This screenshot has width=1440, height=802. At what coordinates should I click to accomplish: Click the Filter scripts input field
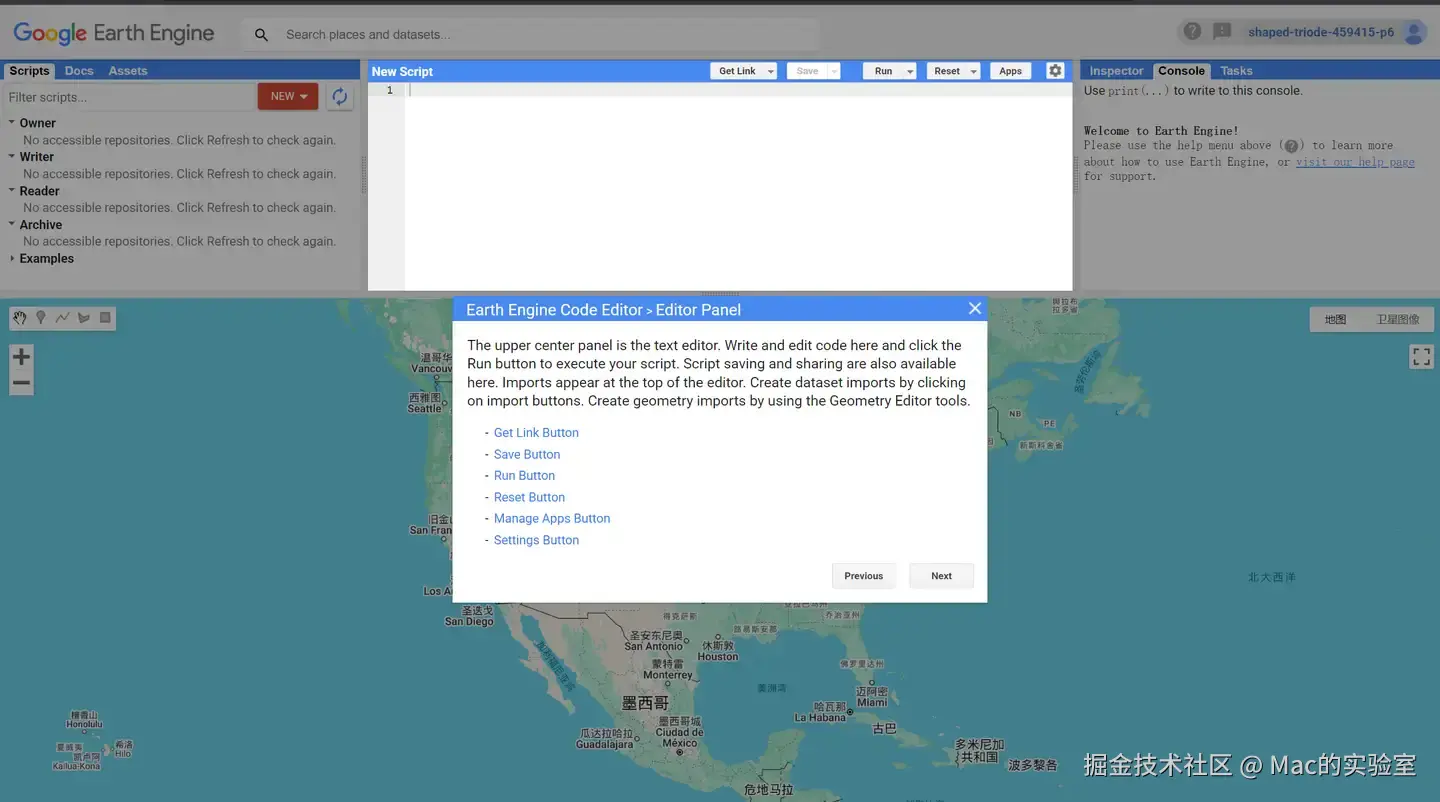click(130, 97)
